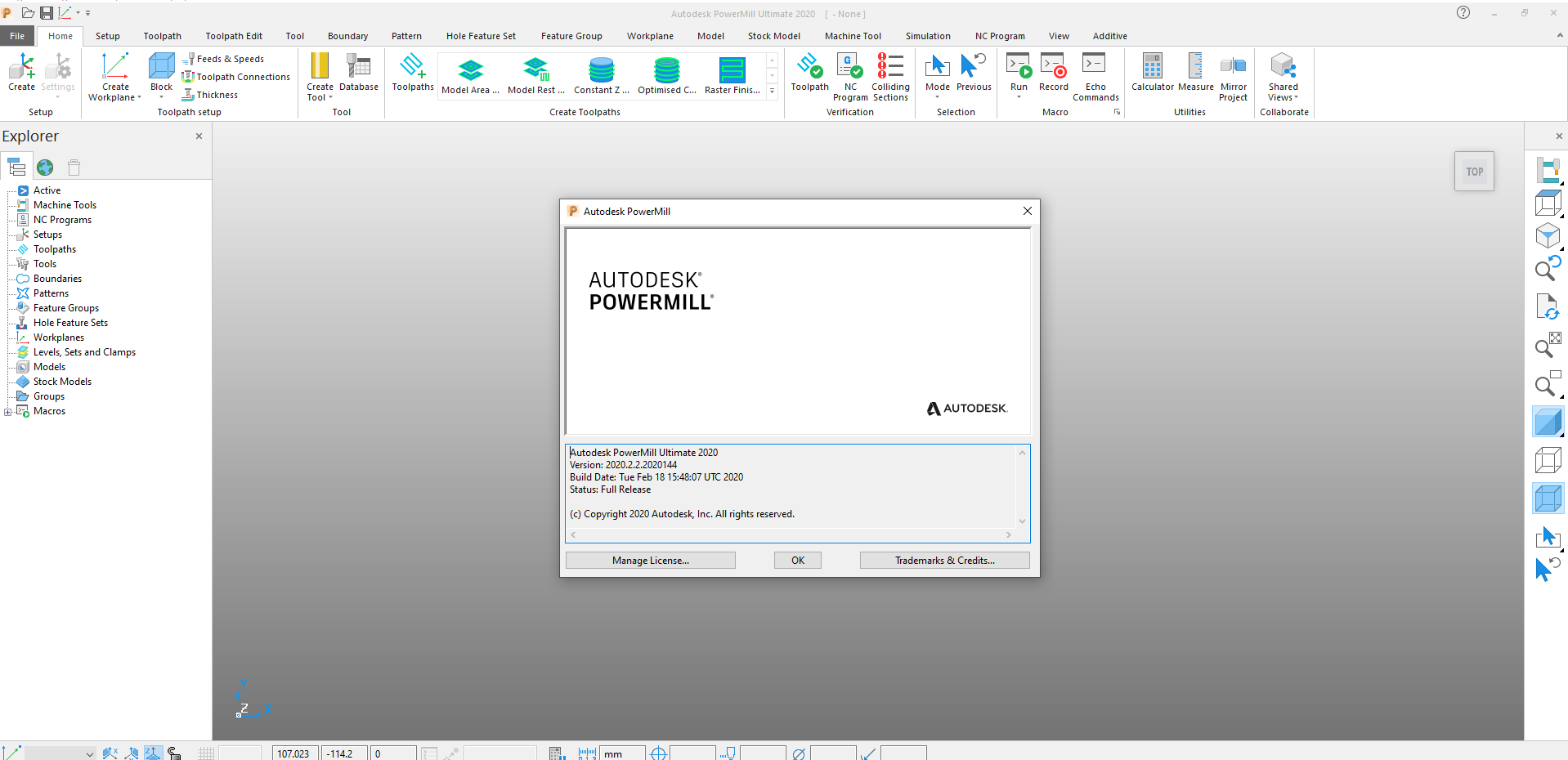
Task: Switch Explorer to the globe browser tab
Action: point(45,168)
